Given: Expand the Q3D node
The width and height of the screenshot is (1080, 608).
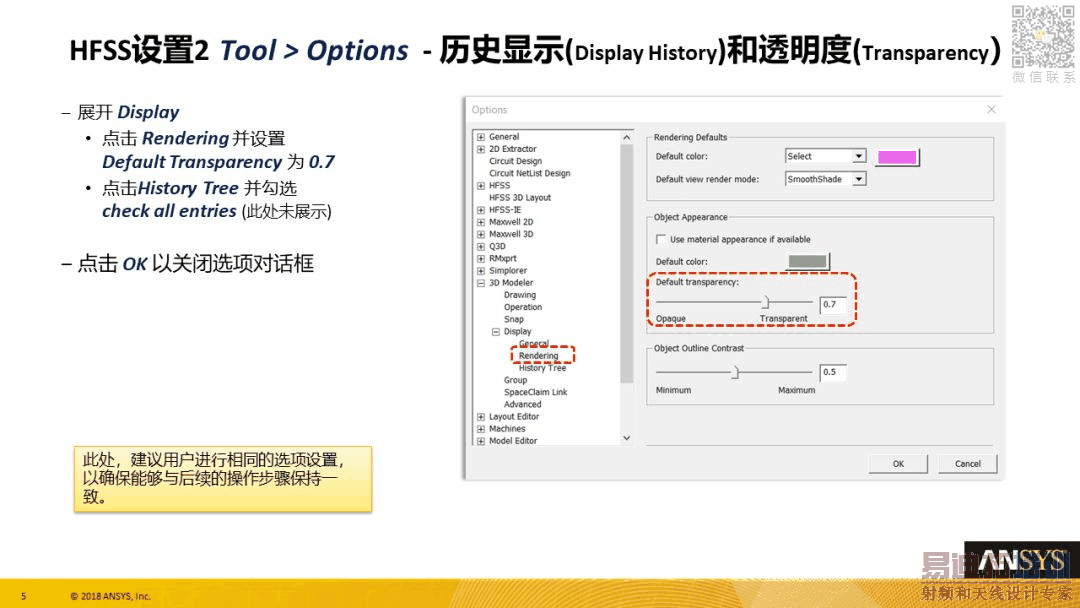Looking at the screenshot, I should click(481, 247).
